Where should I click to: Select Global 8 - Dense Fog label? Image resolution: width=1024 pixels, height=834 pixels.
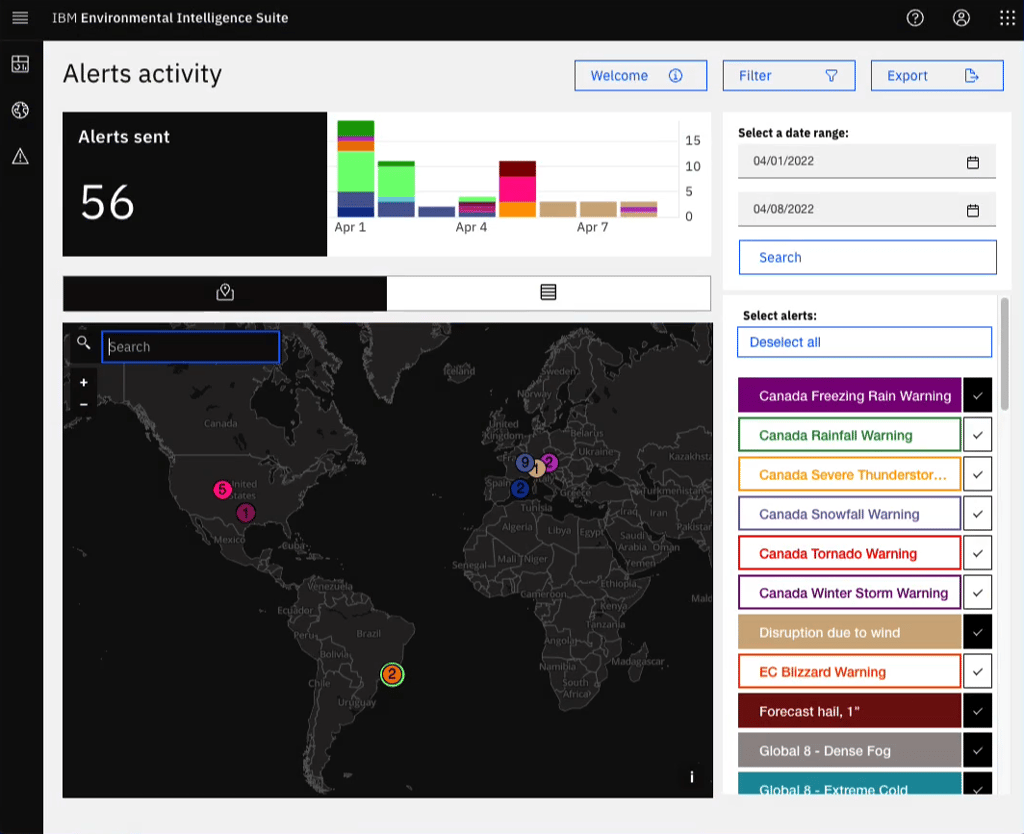tap(850, 750)
